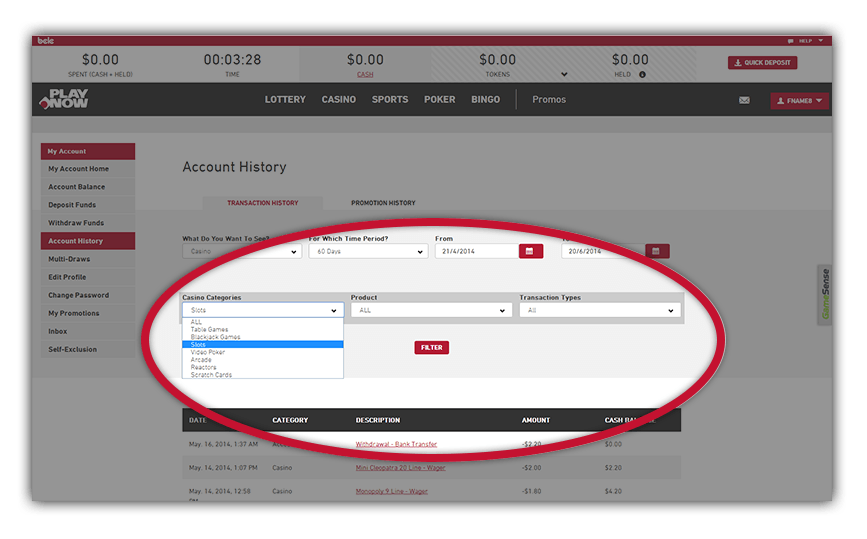Open Edit Profile in sidebar
The width and height of the screenshot is (867, 539).
pos(88,278)
